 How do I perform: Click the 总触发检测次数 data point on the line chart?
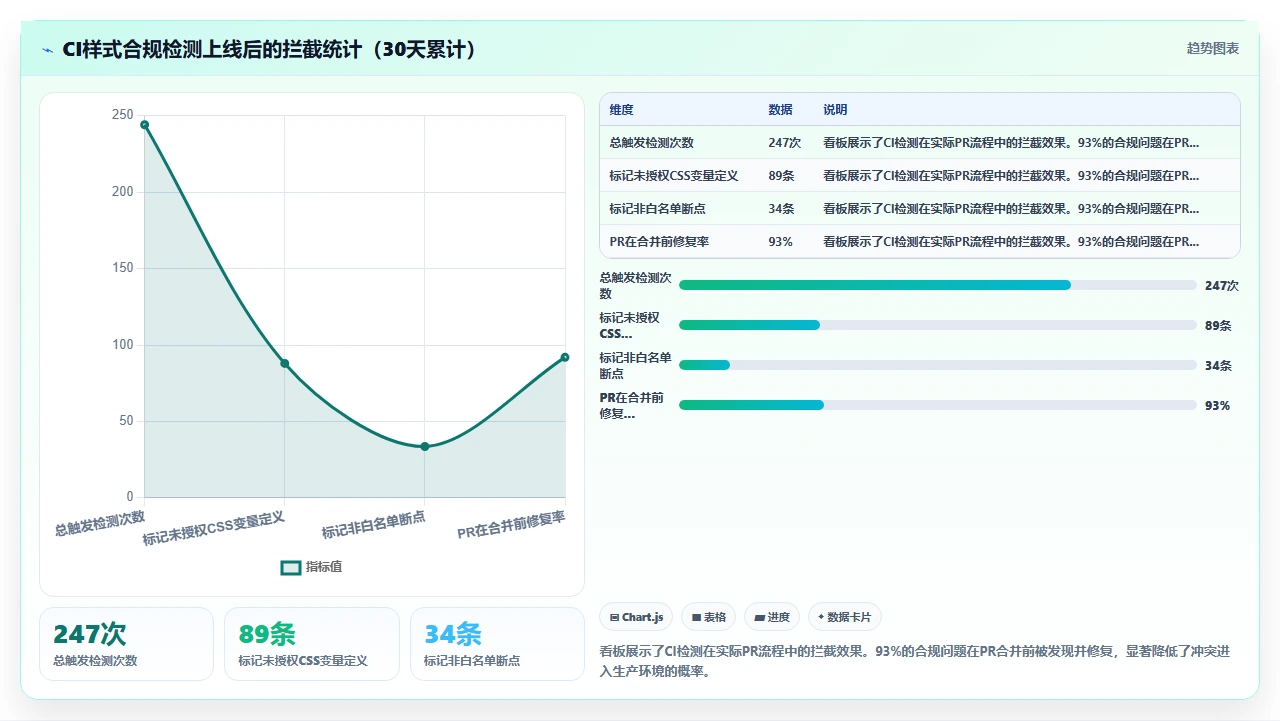click(x=144, y=125)
